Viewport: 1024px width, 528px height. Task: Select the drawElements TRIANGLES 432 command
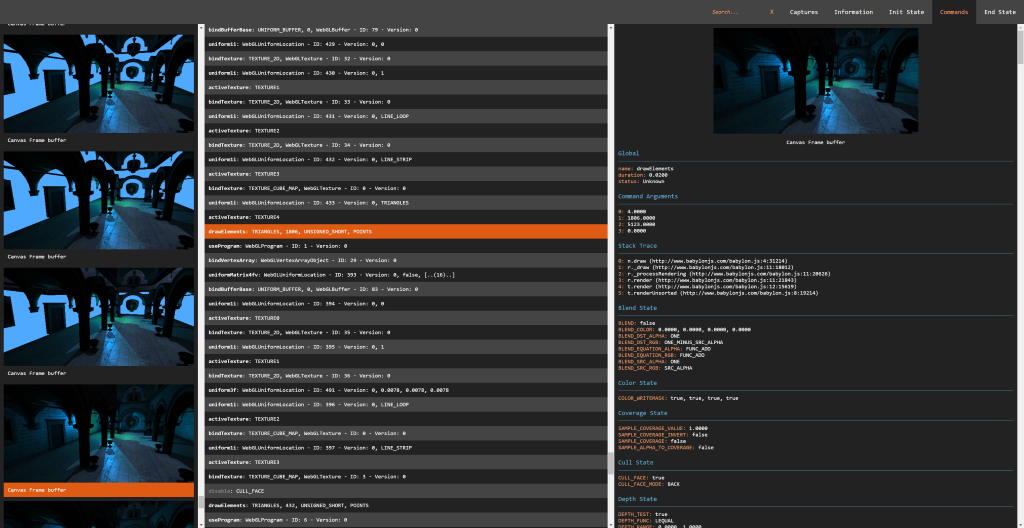(x=406, y=505)
